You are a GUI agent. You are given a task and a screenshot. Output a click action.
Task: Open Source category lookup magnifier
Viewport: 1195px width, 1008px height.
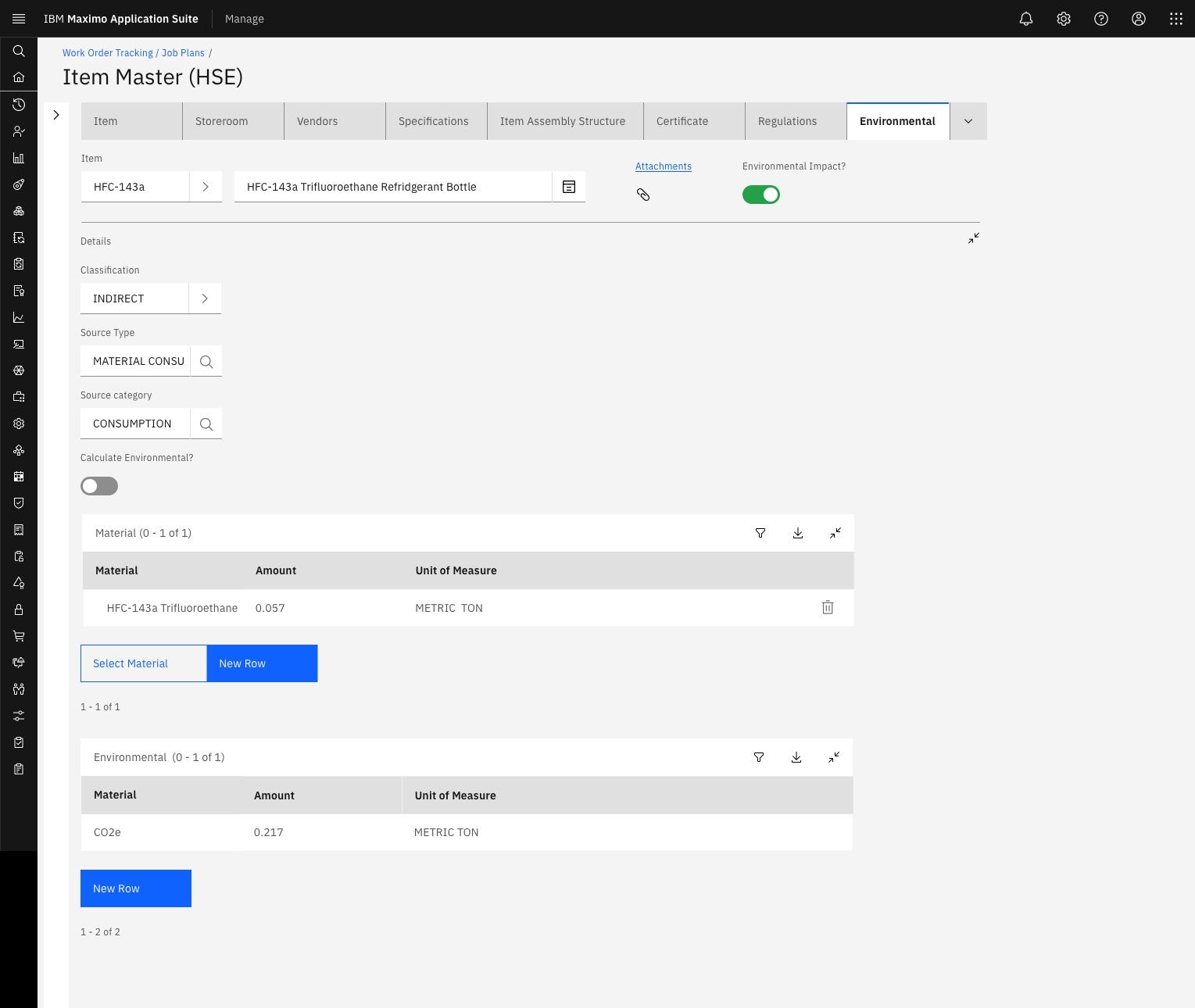pyautogui.click(x=206, y=424)
